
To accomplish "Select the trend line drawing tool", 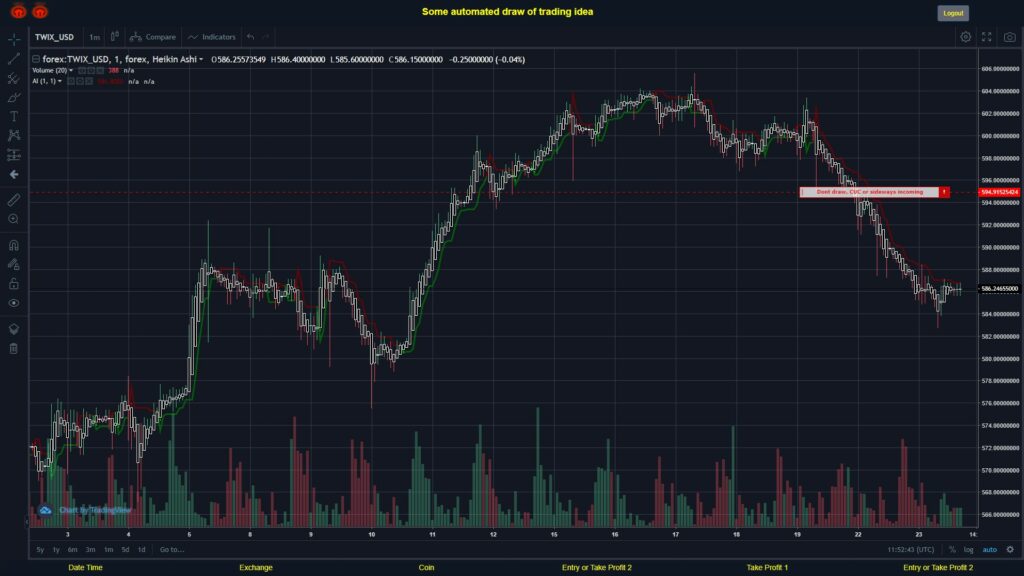I will coord(14,59).
